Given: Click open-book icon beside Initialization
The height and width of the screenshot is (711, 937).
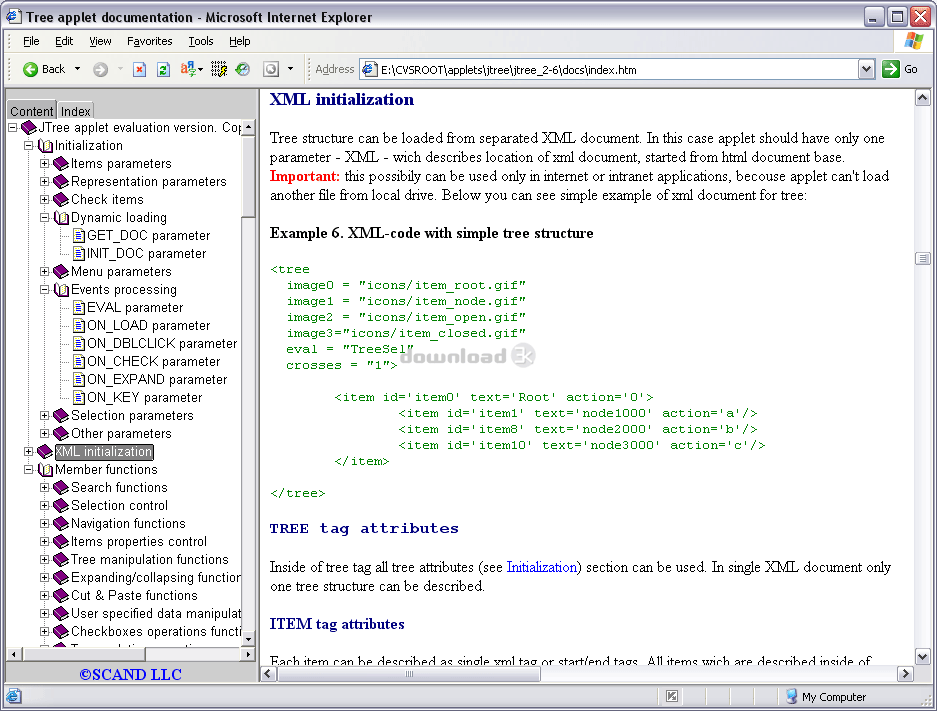Looking at the screenshot, I should [45, 146].
